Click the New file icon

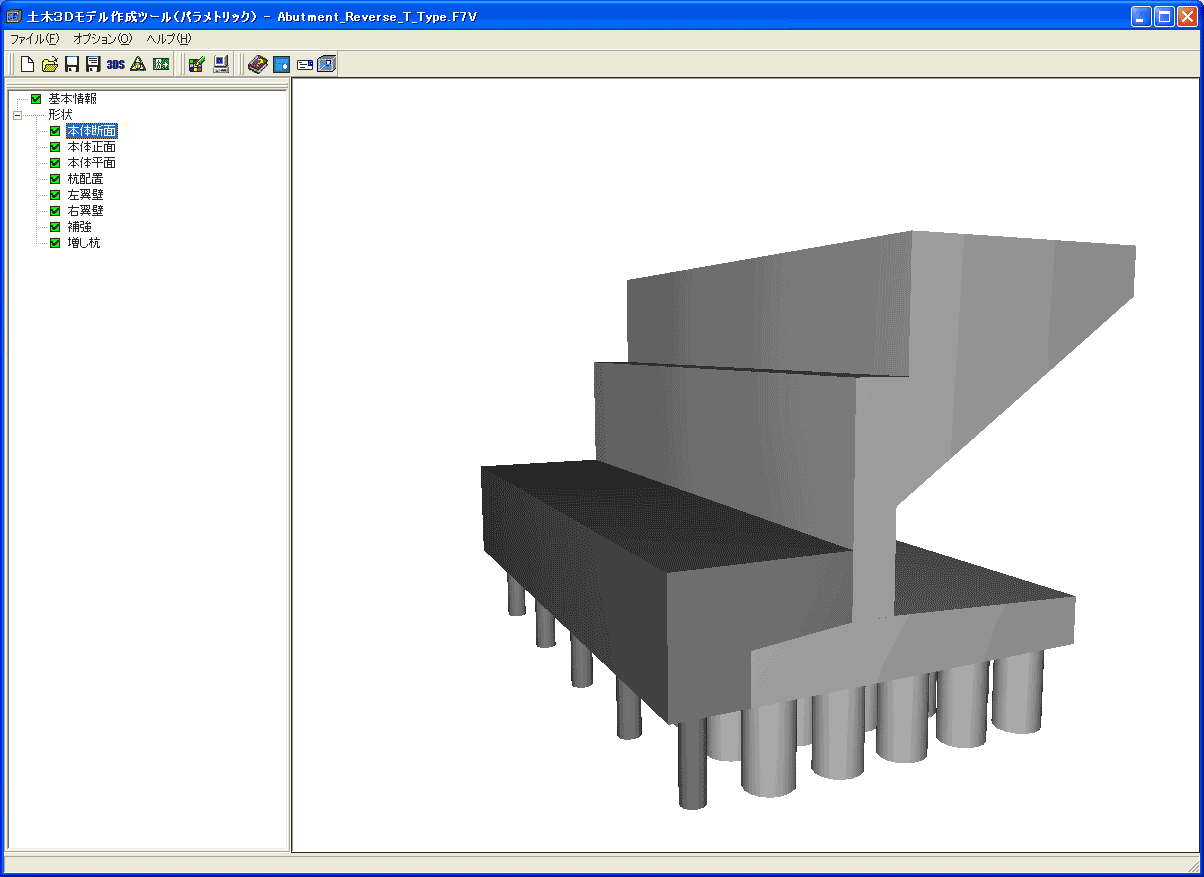[x=28, y=65]
